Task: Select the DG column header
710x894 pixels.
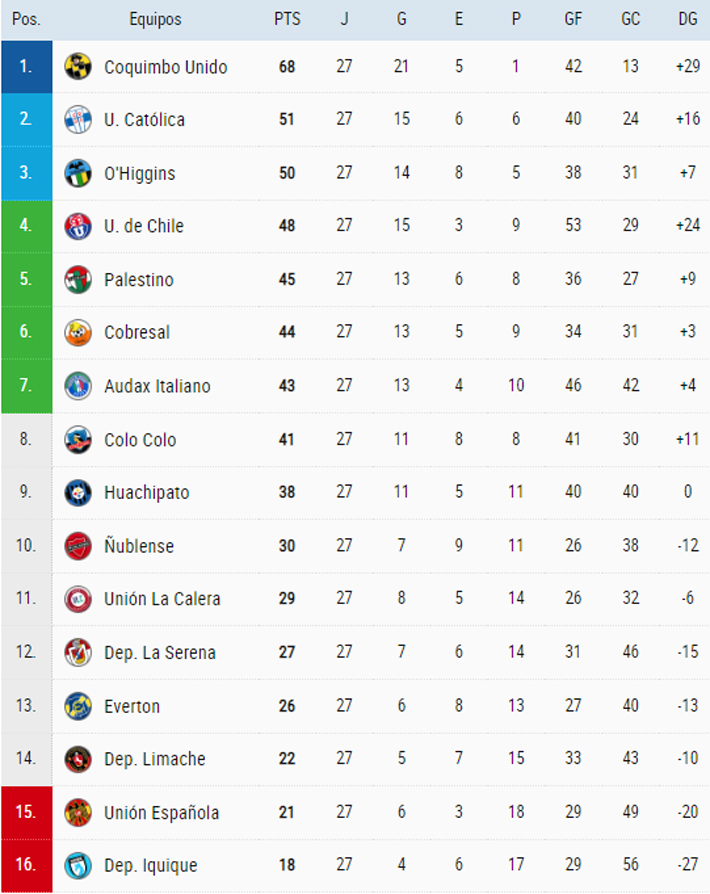Action: tap(688, 20)
